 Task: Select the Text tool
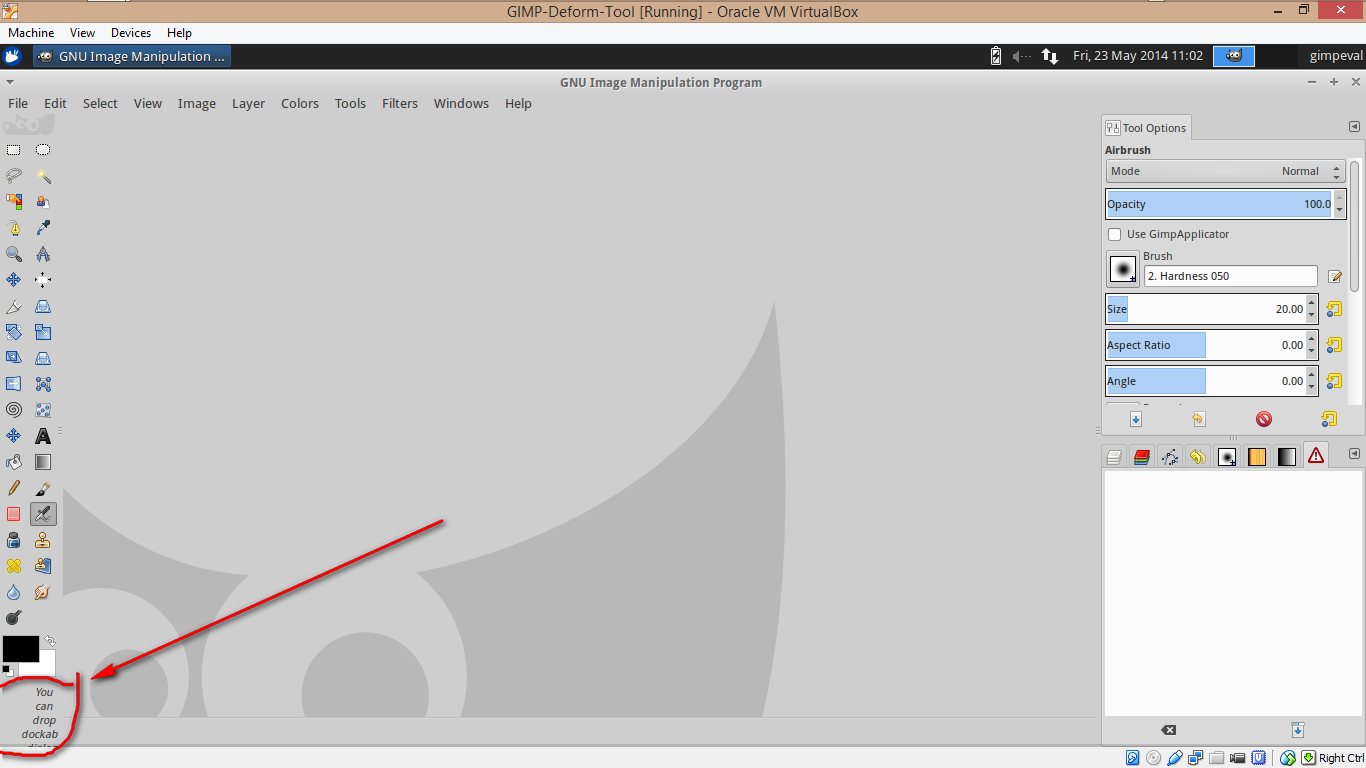[x=43, y=436]
